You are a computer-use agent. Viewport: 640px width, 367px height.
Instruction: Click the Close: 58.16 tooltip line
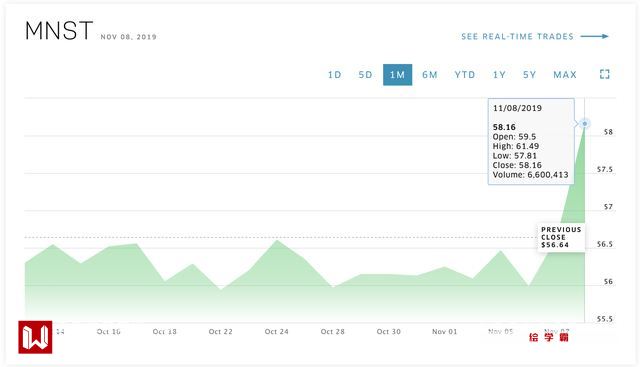coord(517,165)
